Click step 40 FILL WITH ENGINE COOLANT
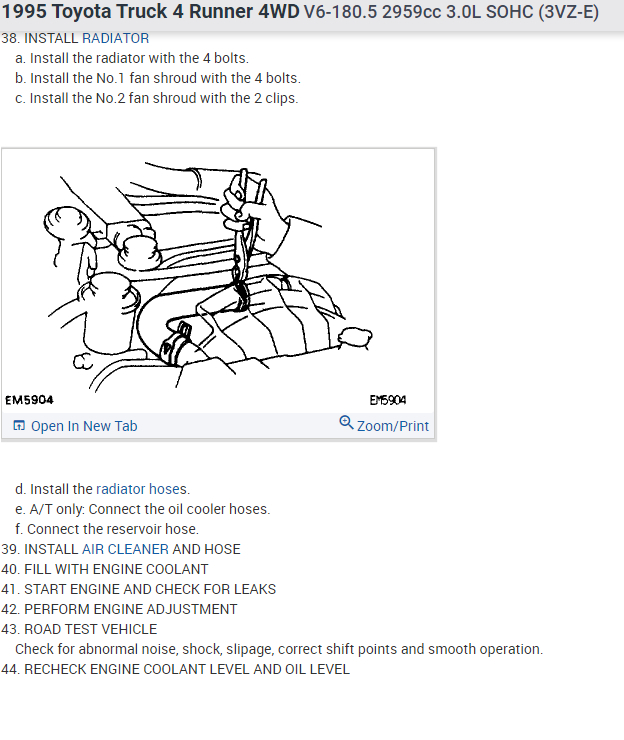This screenshot has width=624, height=740. tap(105, 569)
